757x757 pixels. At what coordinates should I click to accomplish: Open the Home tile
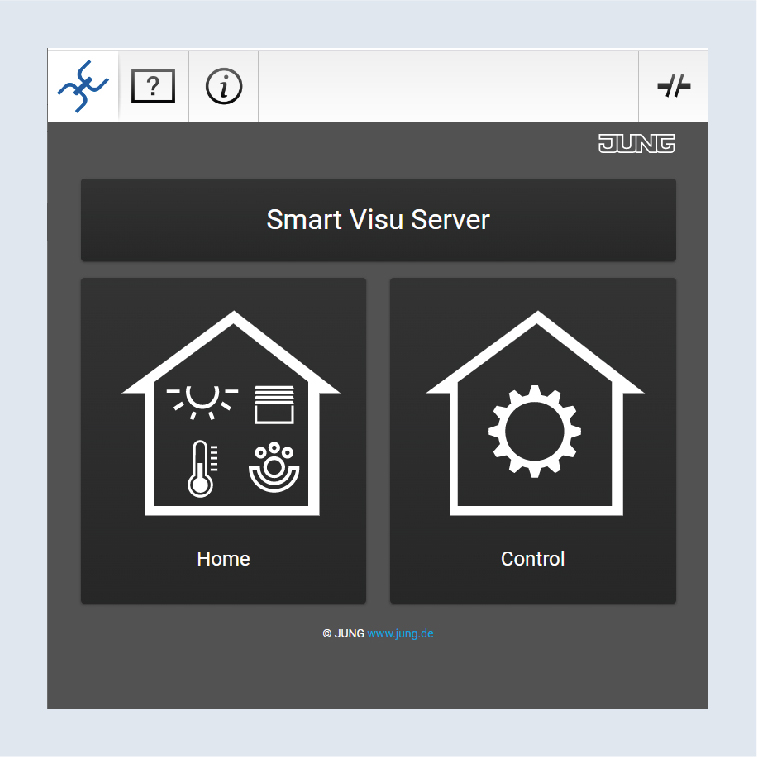coord(224,441)
